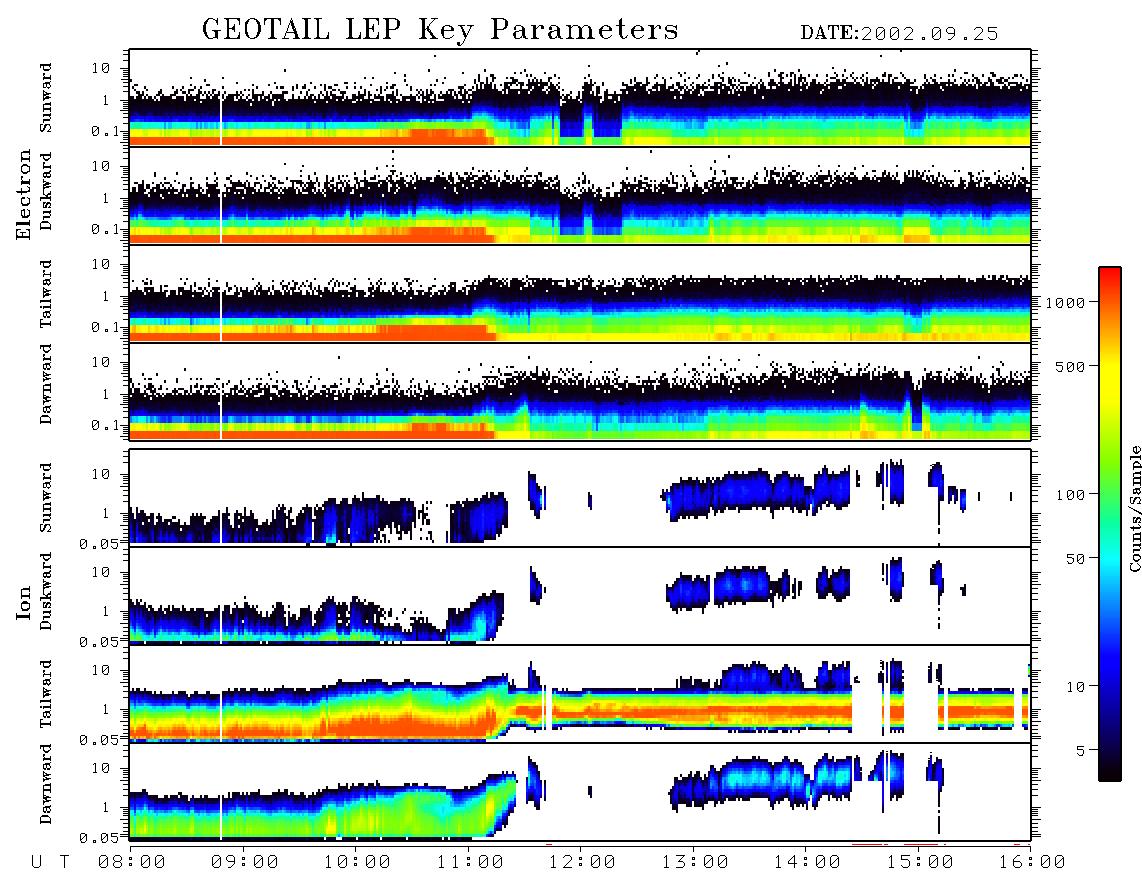
Task: Click the "16:00" time tick label
Action: pyautogui.click(x=1031, y=862)
